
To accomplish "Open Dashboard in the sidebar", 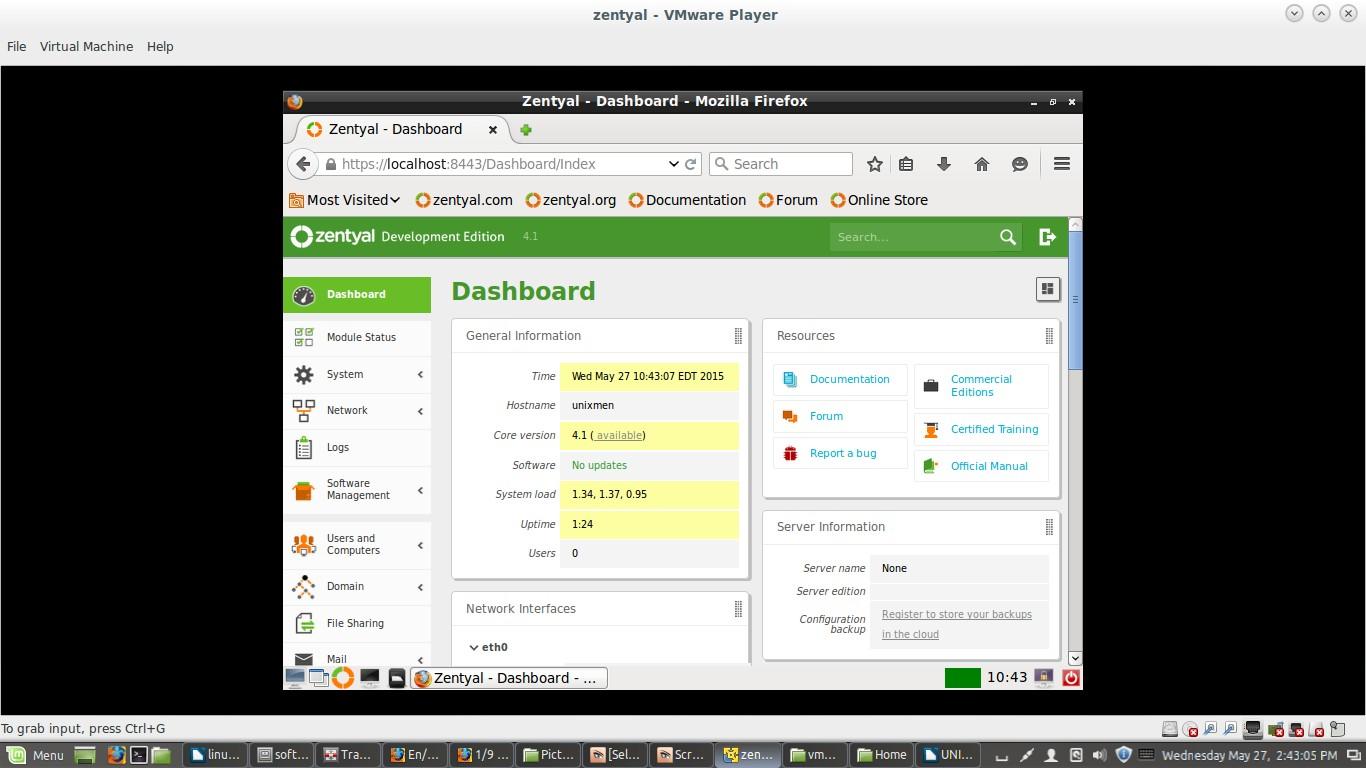I will click(x=357, y=295).
